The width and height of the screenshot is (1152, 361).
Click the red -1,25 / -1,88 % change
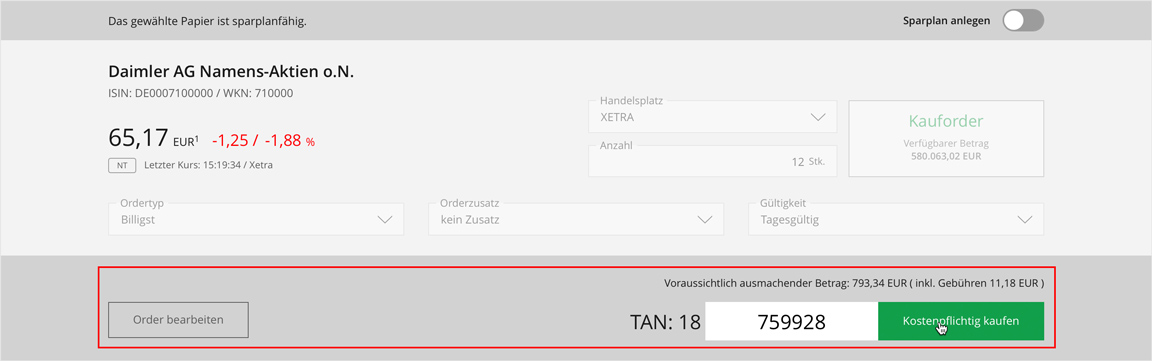click(263, 141)
